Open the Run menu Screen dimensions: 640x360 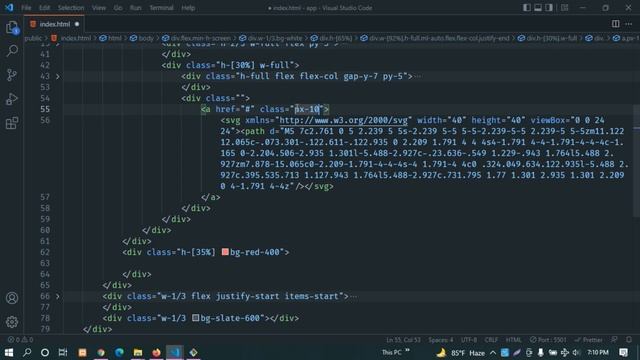point(136,8)
